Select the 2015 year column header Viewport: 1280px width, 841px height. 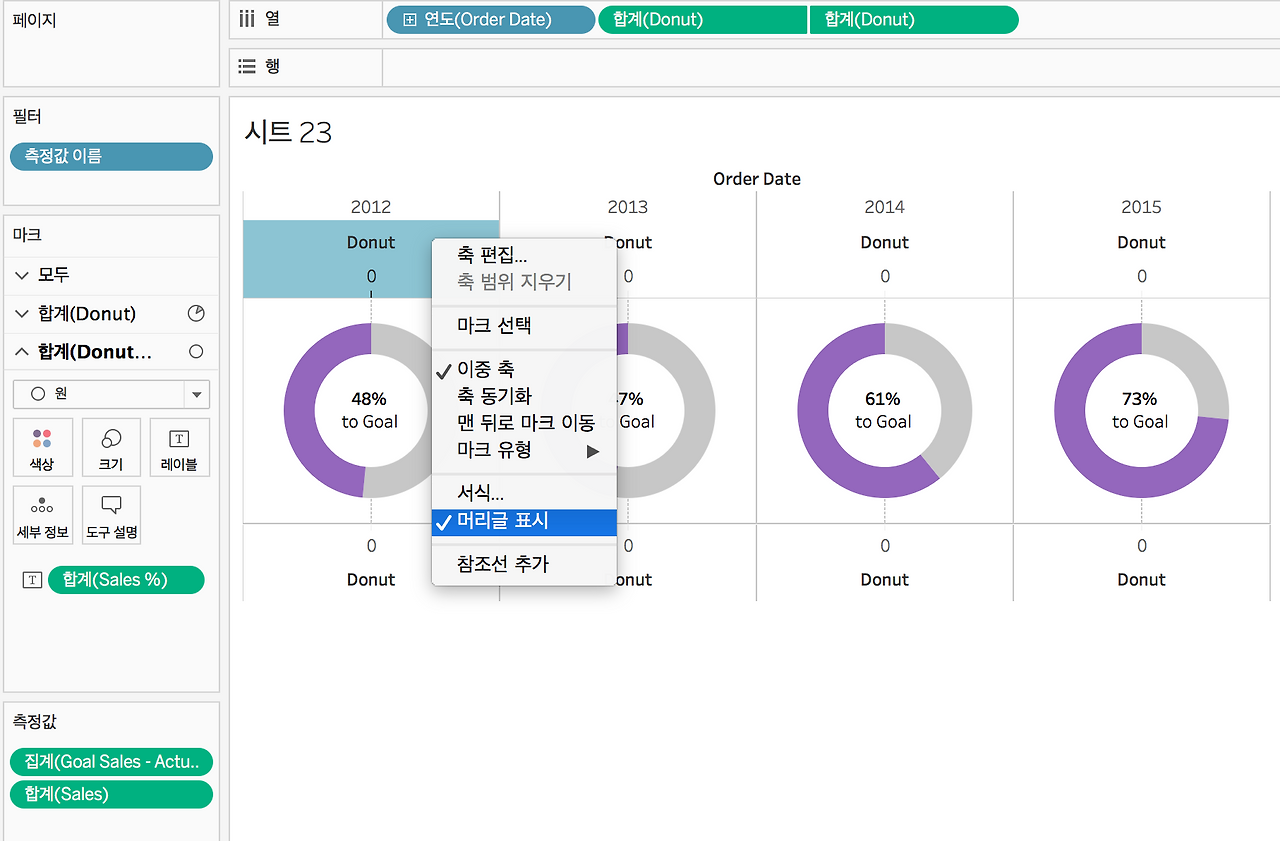[1142, 207]
